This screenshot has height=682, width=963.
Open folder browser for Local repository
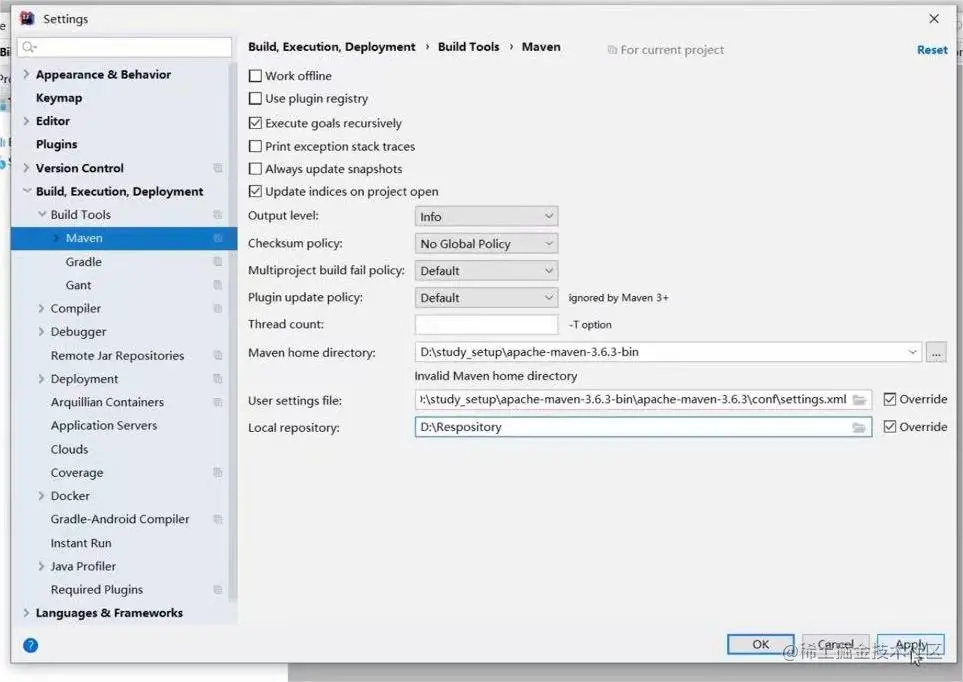[859, 427]
